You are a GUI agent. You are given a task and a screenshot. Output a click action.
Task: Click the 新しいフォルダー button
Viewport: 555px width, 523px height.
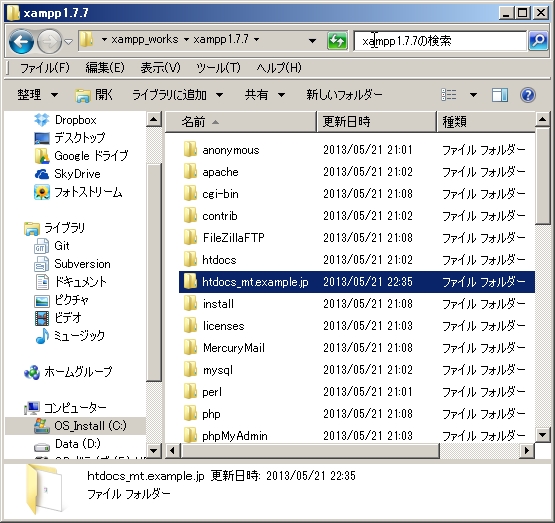pyautogui.click(x=344, y=95)
